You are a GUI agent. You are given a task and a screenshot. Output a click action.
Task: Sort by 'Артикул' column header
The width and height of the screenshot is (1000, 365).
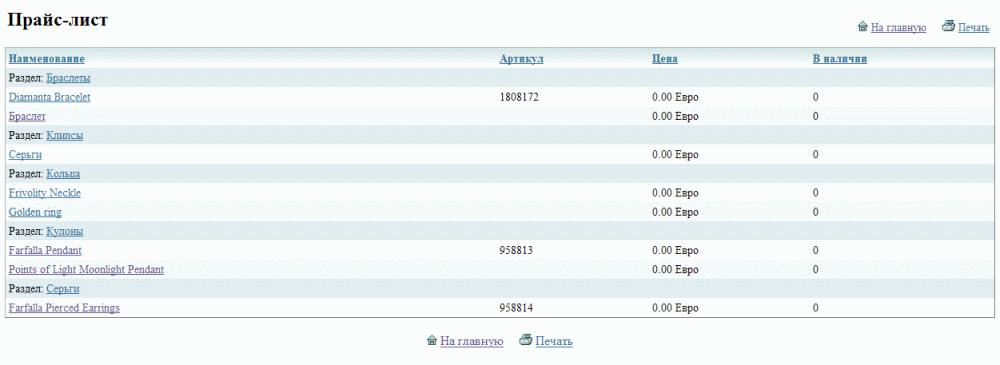click(521, 59)
